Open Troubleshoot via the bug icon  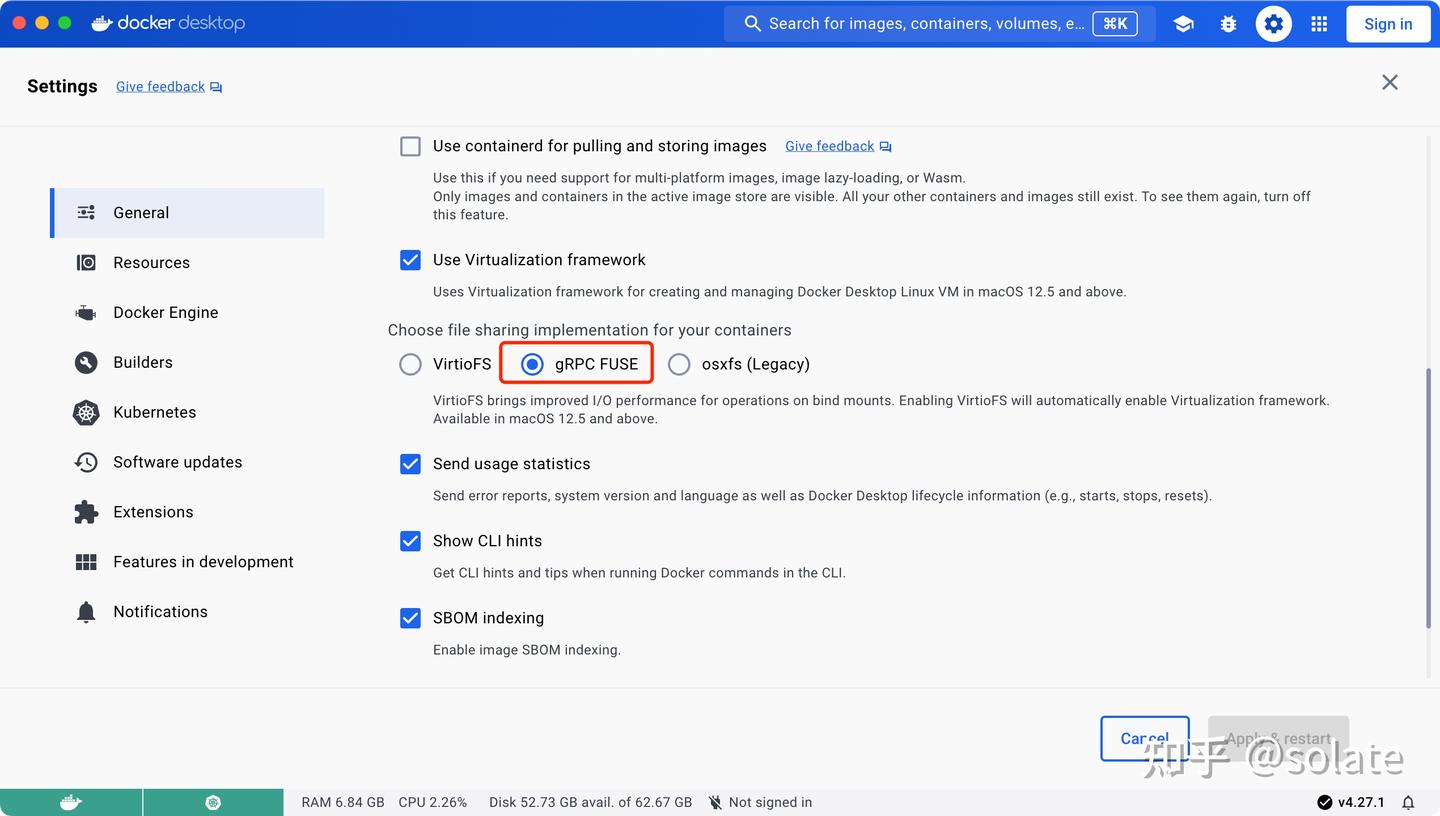tap(1228, 23)
